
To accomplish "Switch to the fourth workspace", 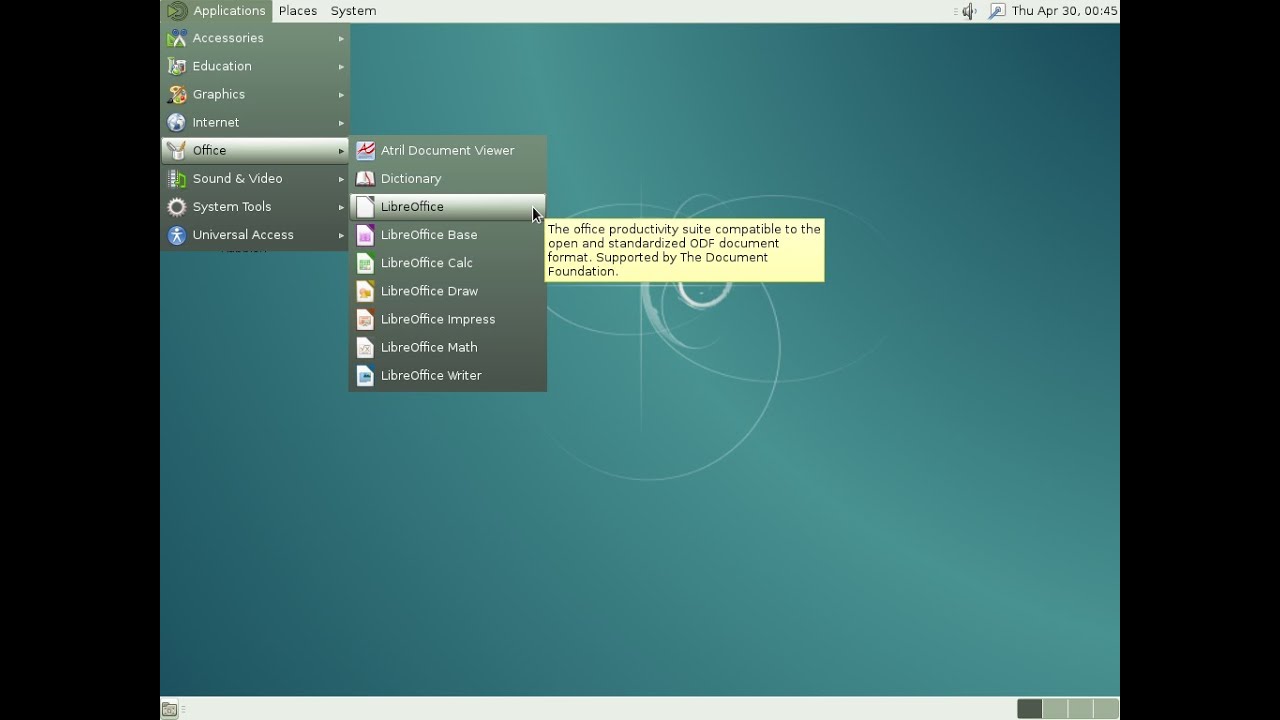I will point(1105,709).
